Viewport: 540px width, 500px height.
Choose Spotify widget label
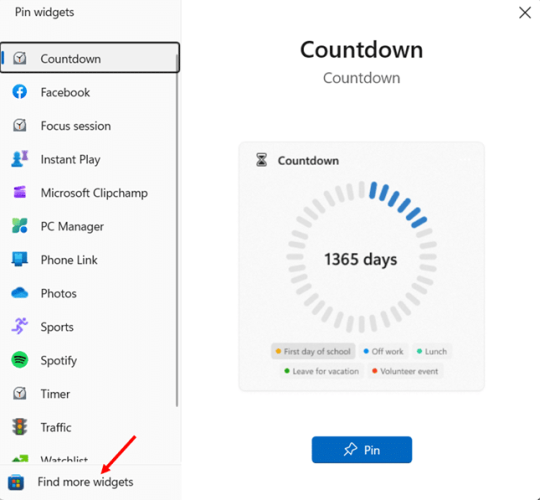coord(59,361)
